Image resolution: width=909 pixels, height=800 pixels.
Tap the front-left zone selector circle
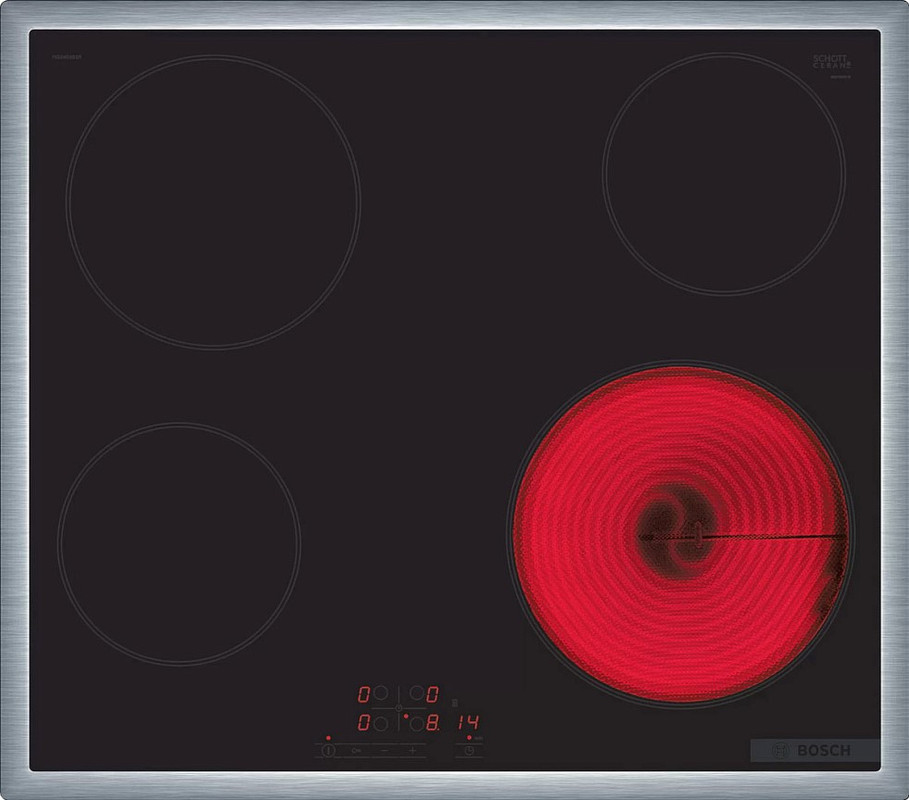381,721
